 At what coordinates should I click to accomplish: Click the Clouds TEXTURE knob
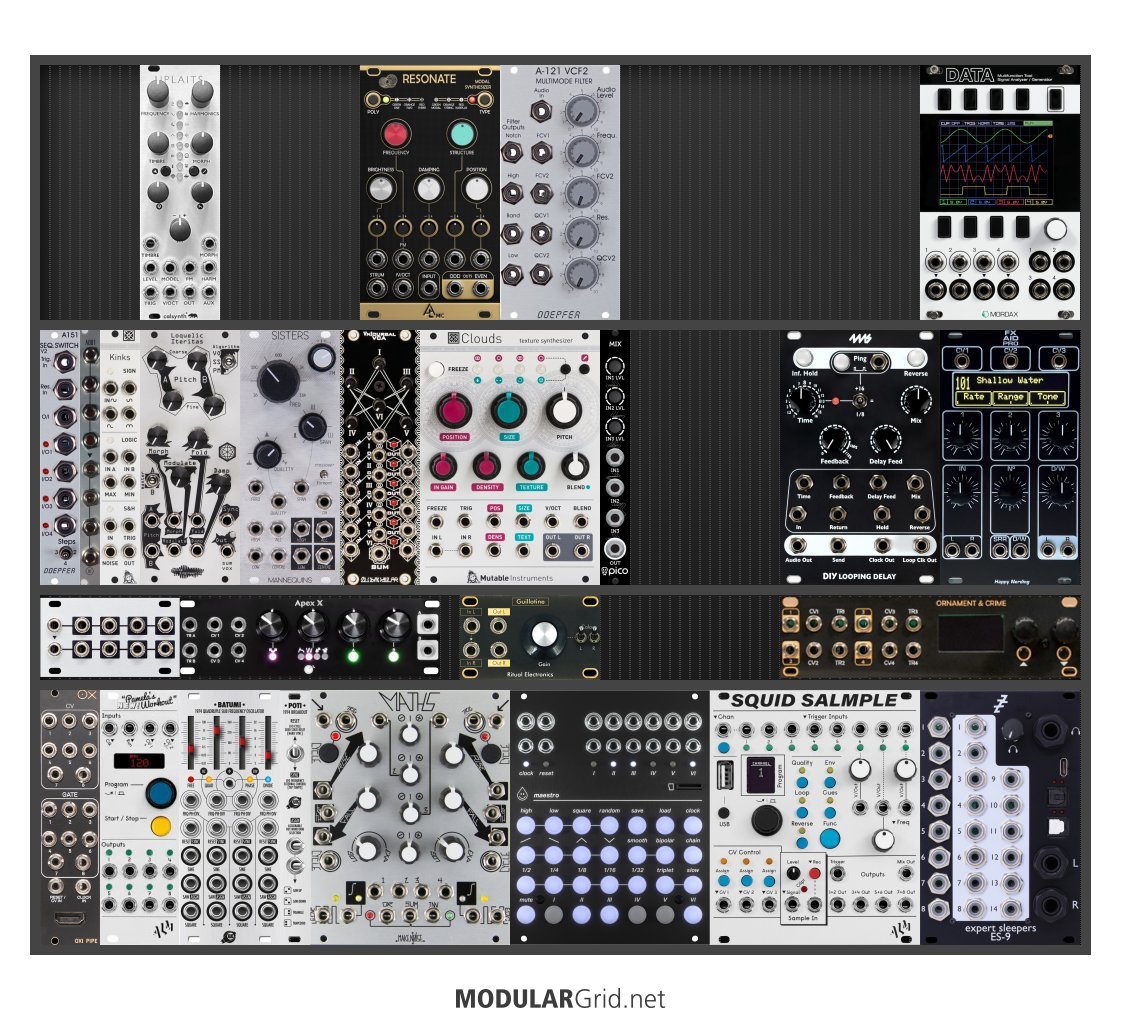coord(530,466)
